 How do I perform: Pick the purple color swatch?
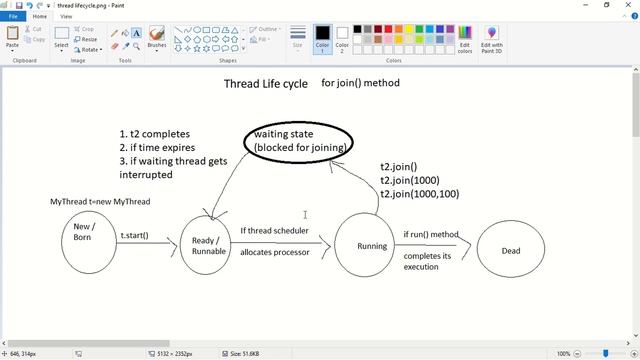(x=450, y=29)
